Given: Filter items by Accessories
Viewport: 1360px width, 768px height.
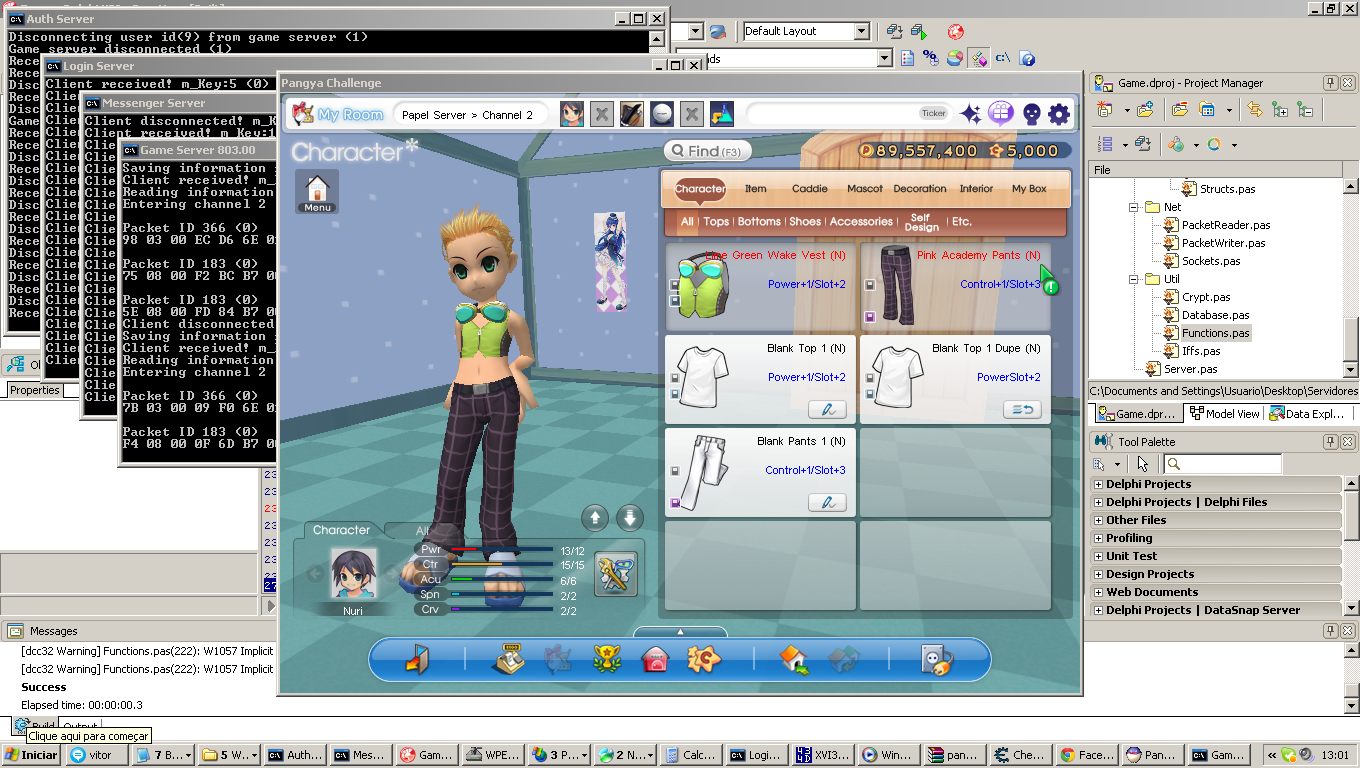Looking at the screenshot, I should click(x=861, y=222).
